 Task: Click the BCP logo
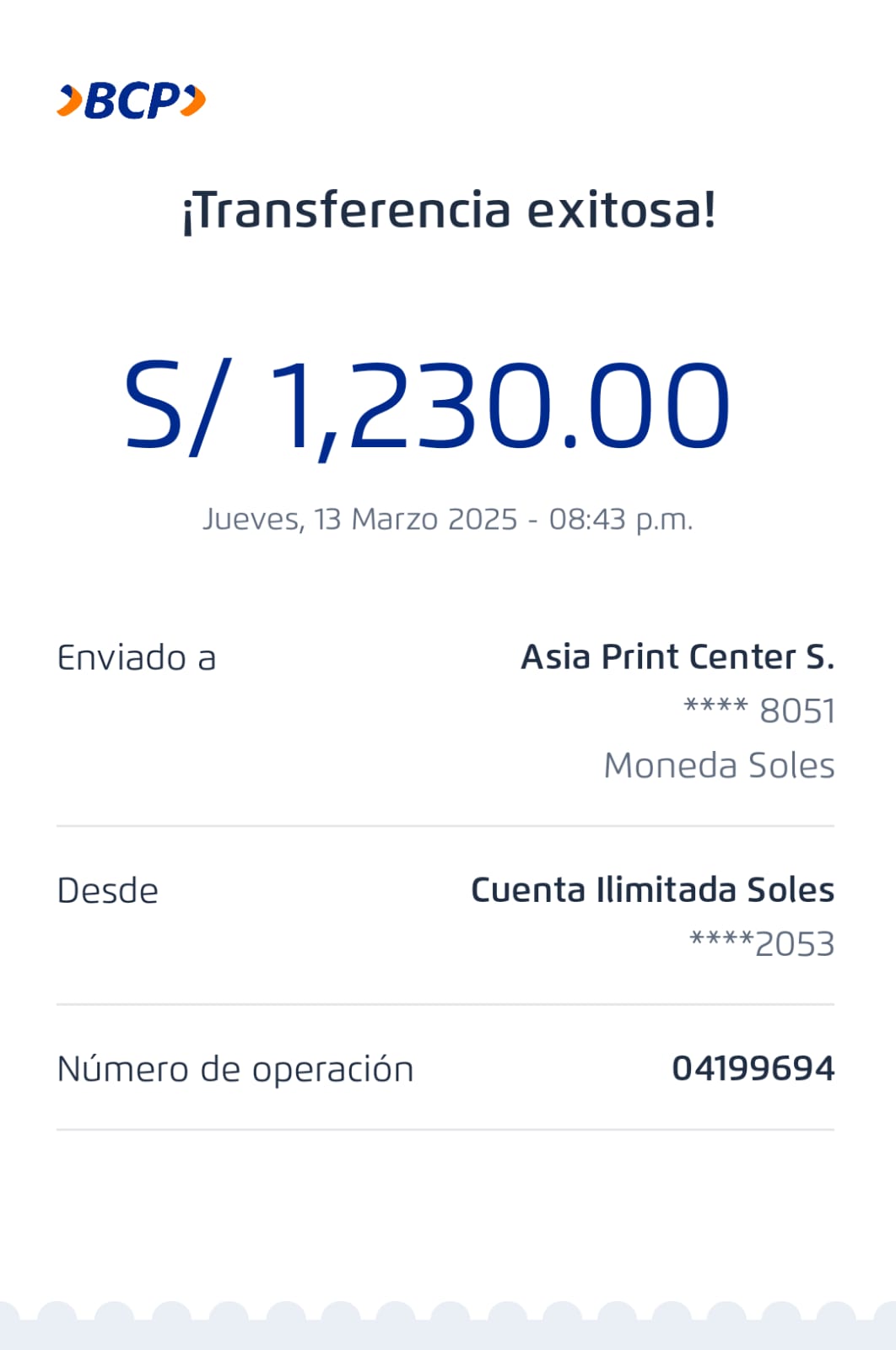coord(132,101)
